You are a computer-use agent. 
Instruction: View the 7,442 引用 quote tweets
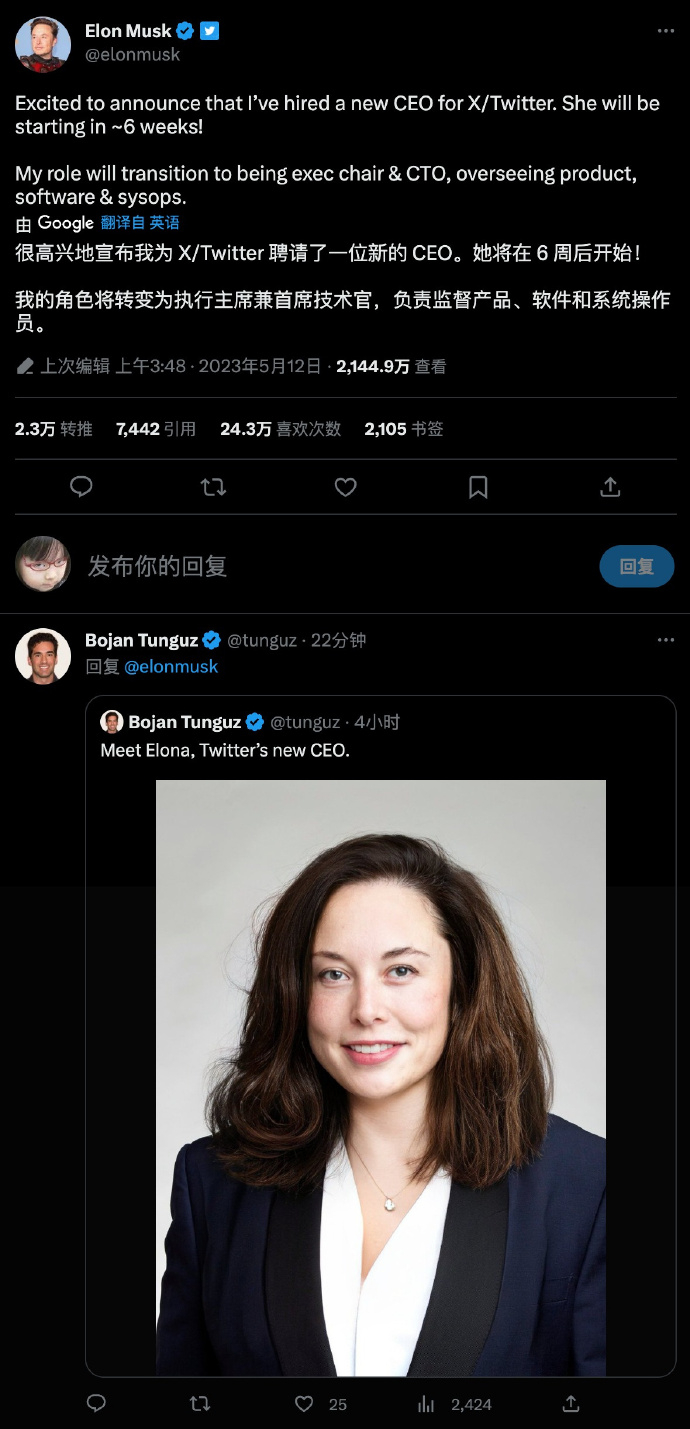(x=156, y=429)
